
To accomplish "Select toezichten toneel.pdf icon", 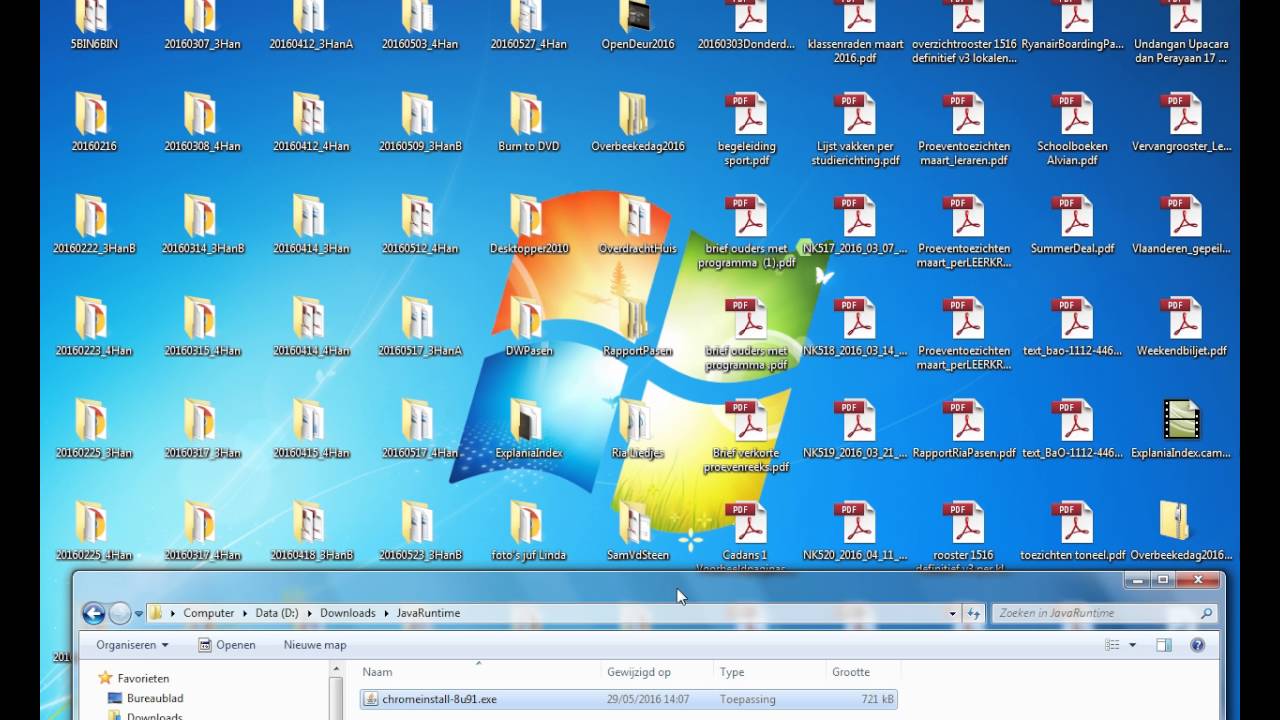I will tap(1073, 522).
